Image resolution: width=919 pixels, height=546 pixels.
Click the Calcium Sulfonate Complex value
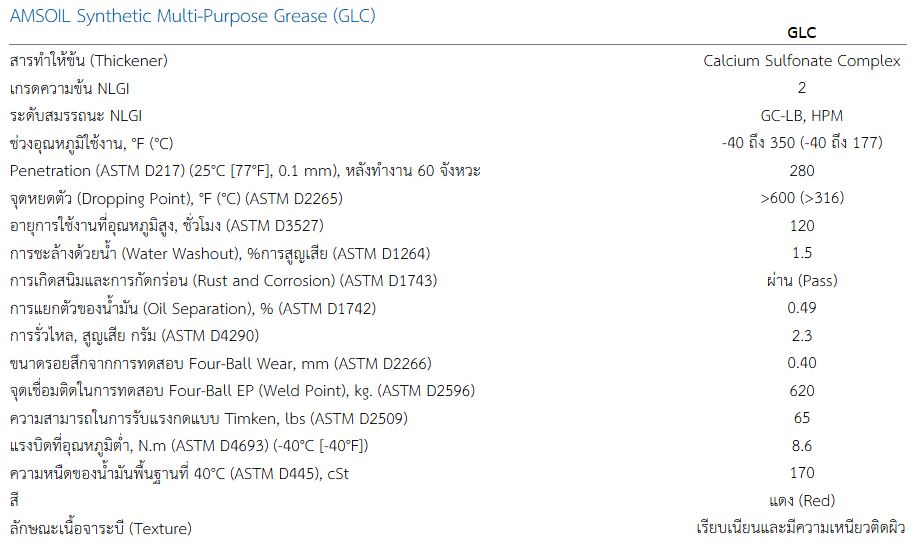coord(801,61)
